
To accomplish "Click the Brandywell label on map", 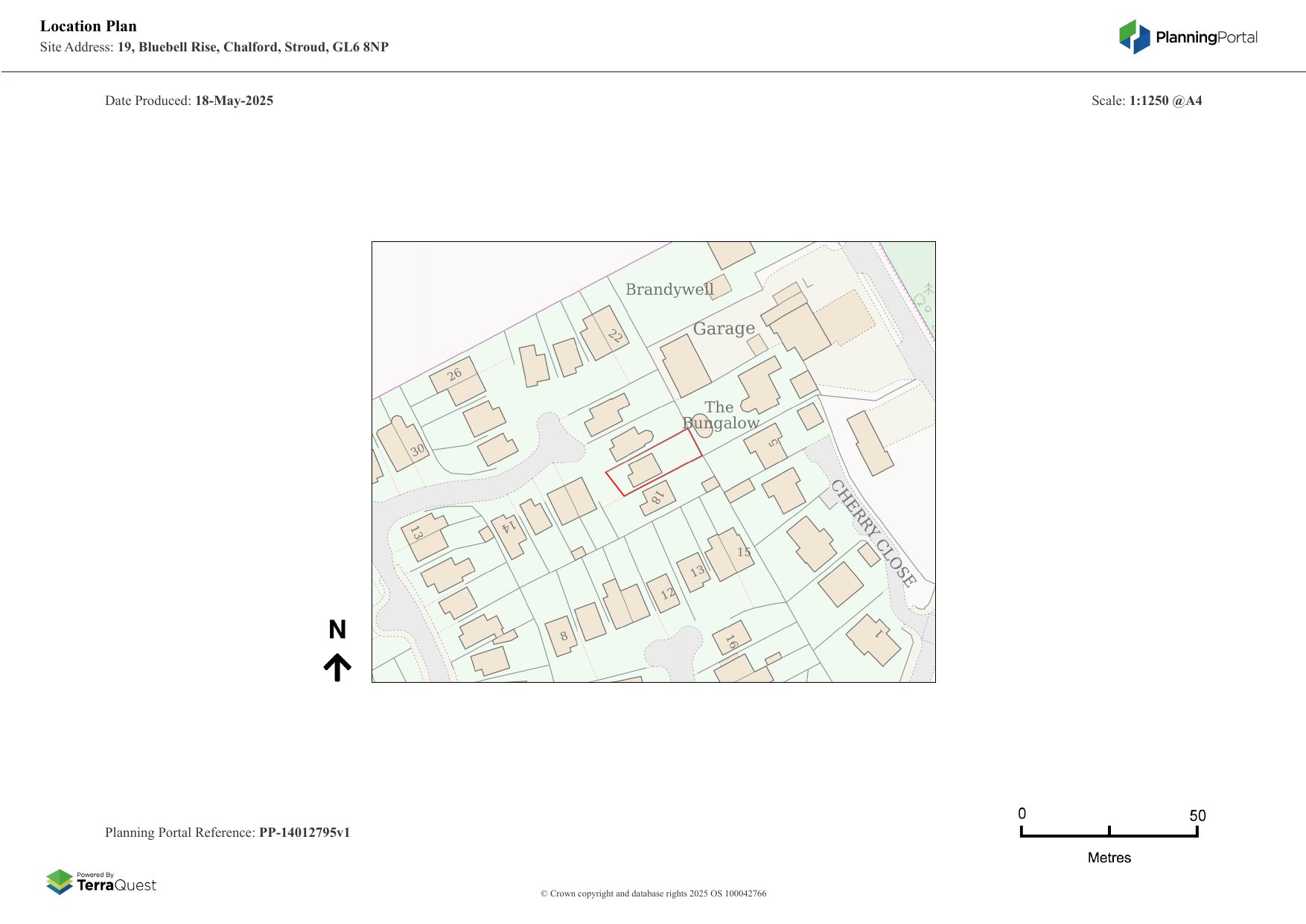I will [669, 290].
